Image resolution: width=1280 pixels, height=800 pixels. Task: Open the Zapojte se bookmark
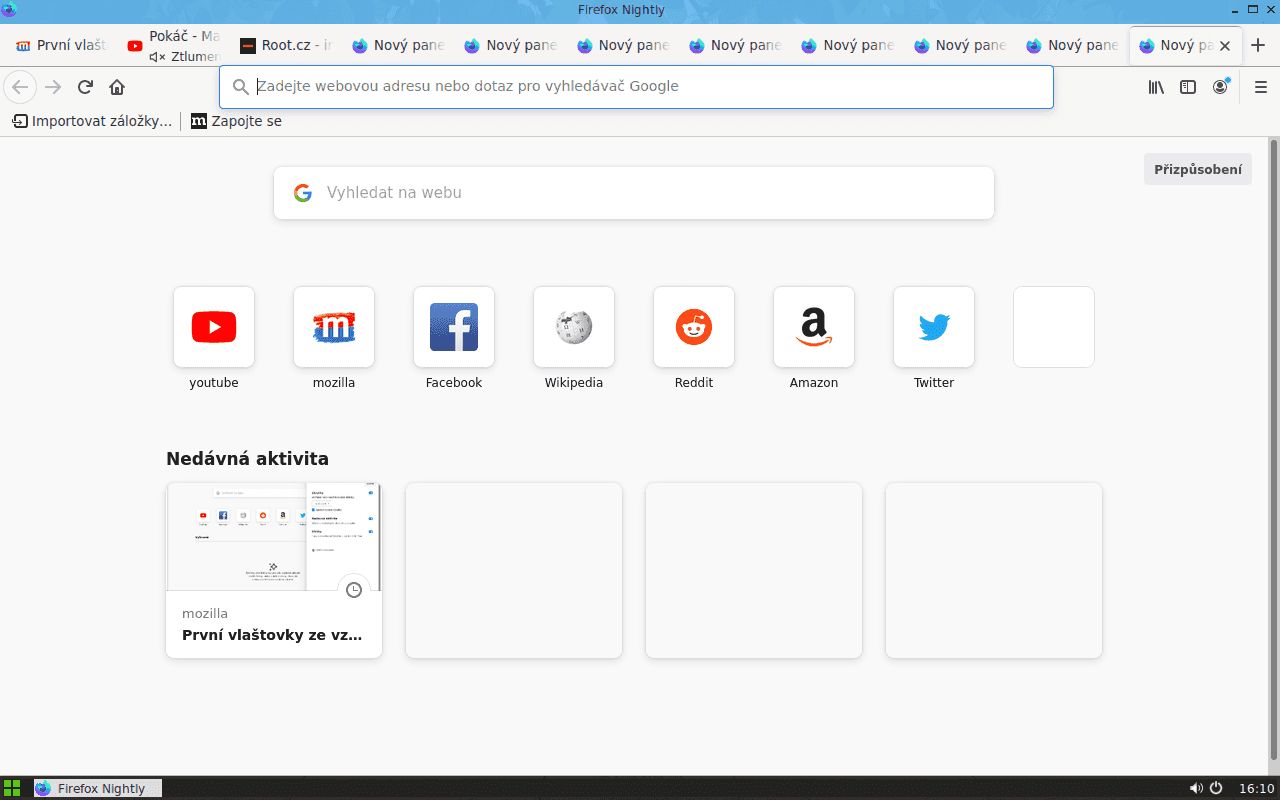[236, 121]
